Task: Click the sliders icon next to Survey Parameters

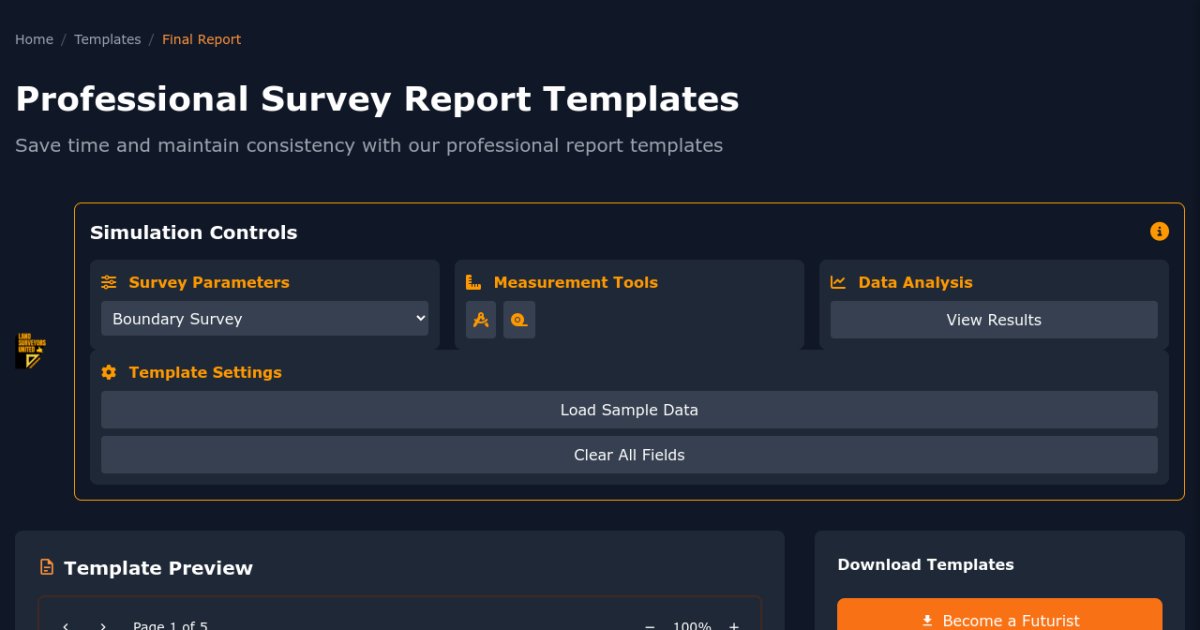Action: tap(108, 282)
